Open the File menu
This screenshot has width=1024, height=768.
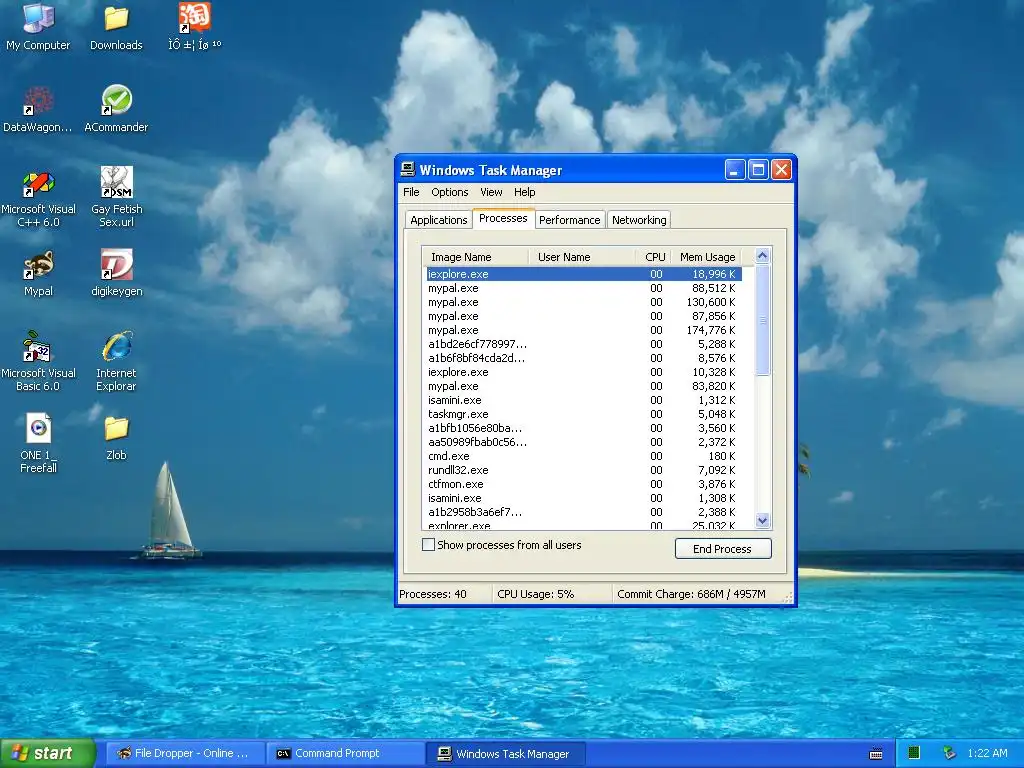(411, 192)
